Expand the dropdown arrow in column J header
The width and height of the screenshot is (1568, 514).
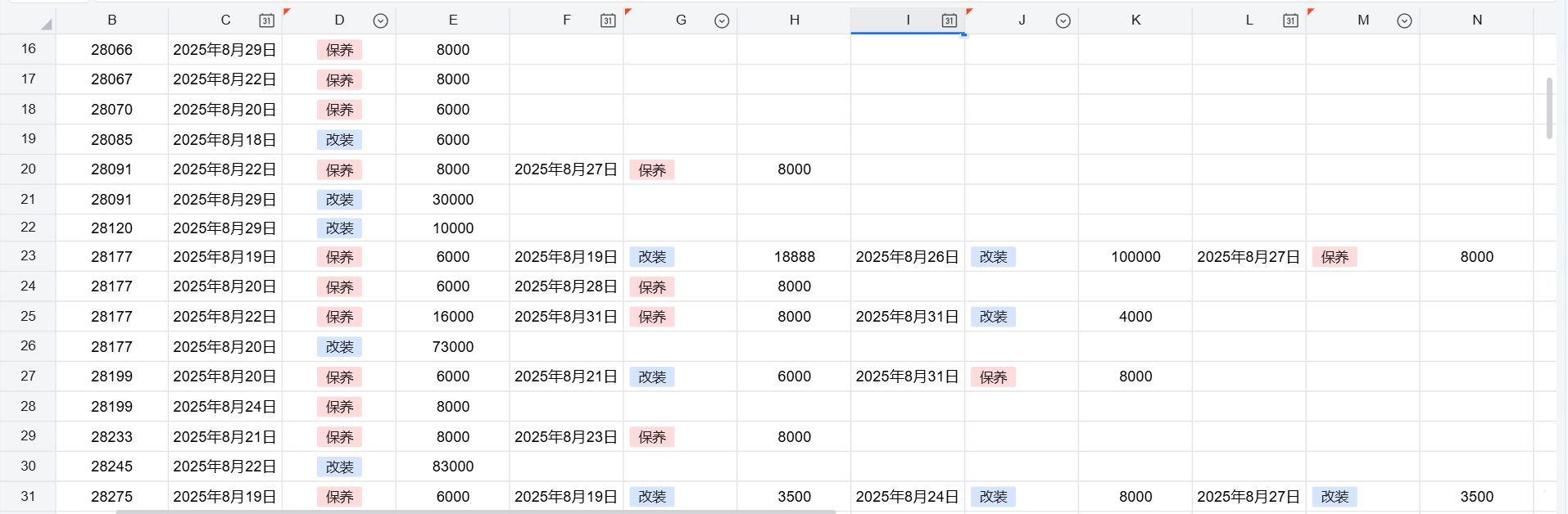(x=1063, y=20)
